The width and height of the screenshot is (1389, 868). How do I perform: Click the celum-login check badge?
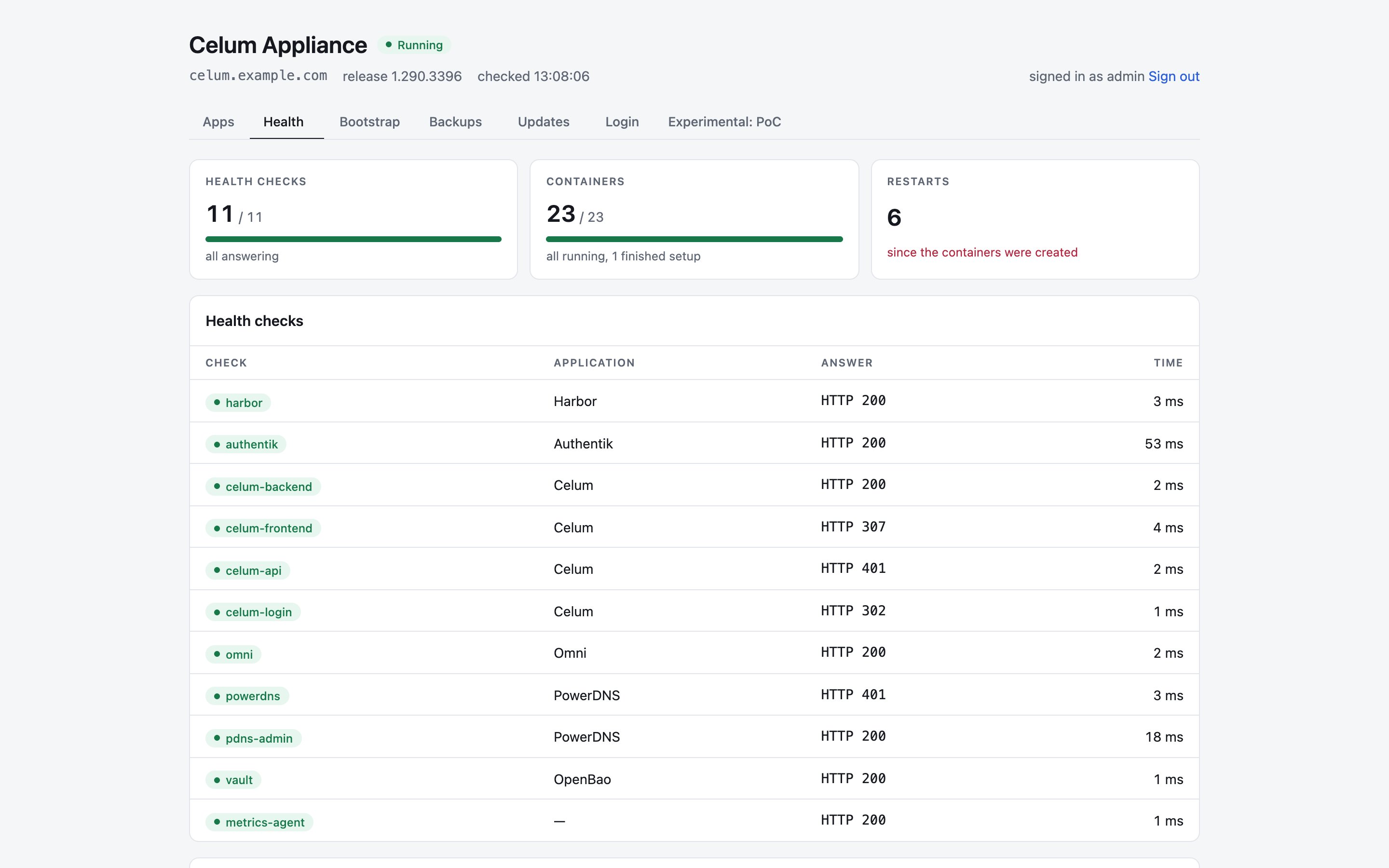point(253,612)
